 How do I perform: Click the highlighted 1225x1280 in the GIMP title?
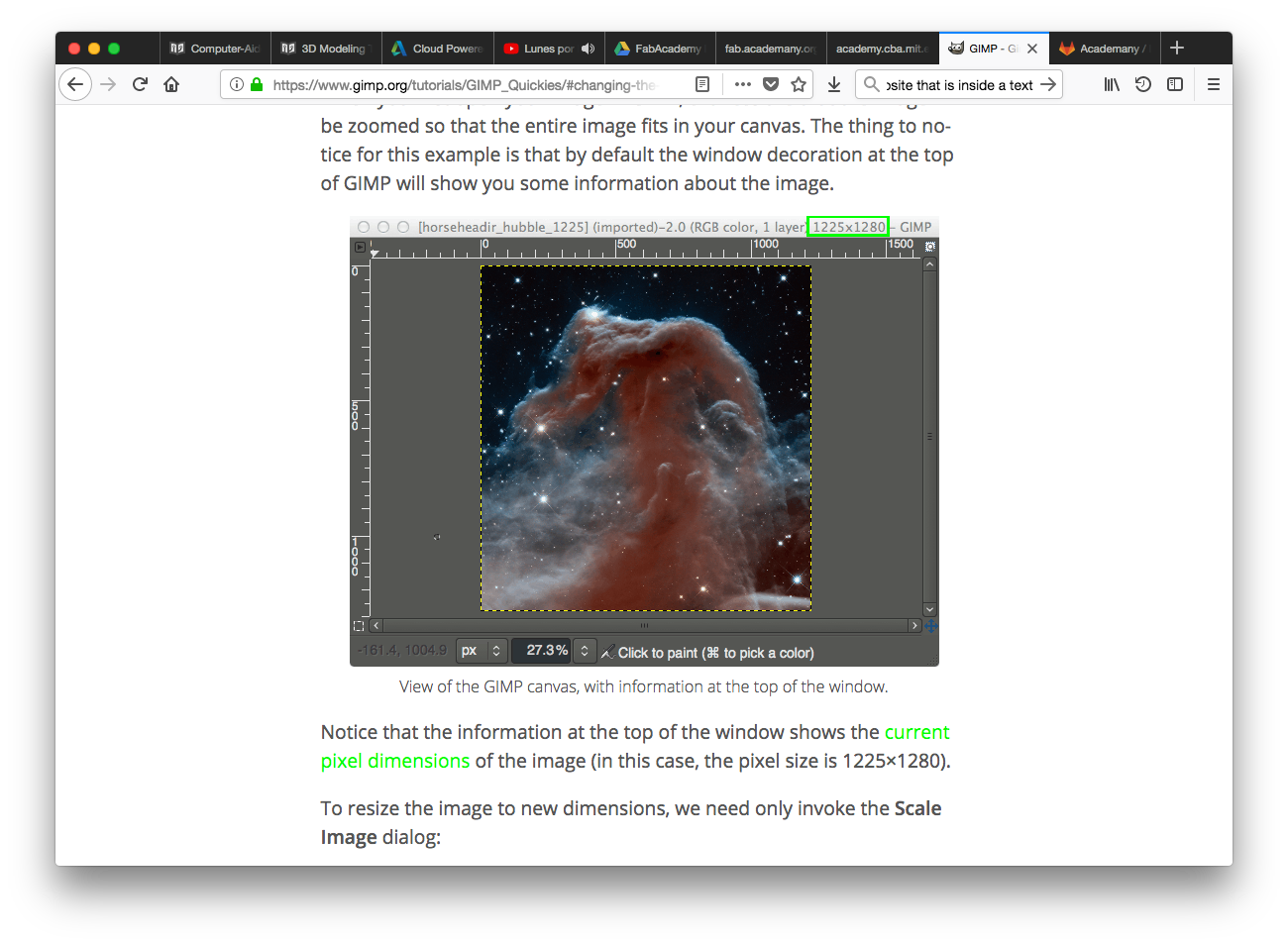848,227
